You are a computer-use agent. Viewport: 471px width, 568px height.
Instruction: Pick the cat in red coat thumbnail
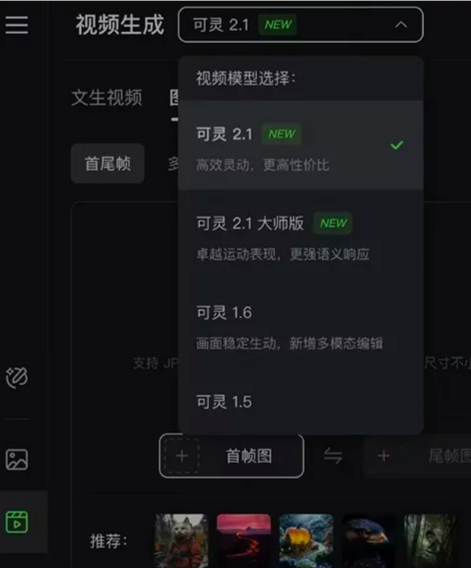pos(182,540)
